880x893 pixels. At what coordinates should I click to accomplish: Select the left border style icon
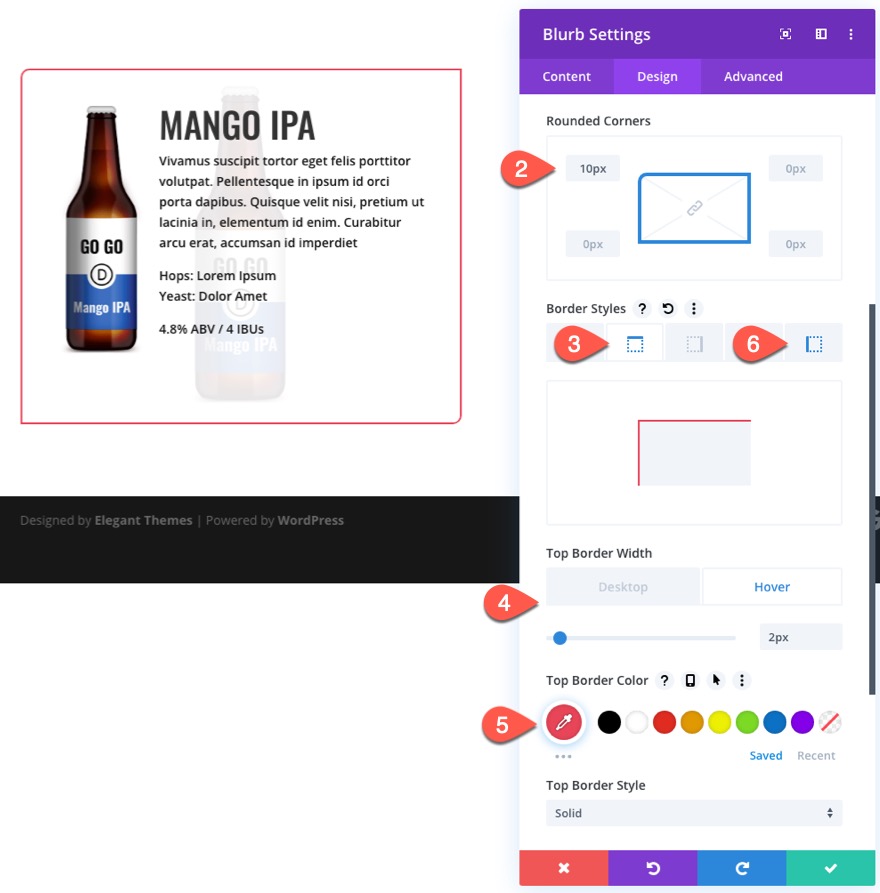pos(813,343)
